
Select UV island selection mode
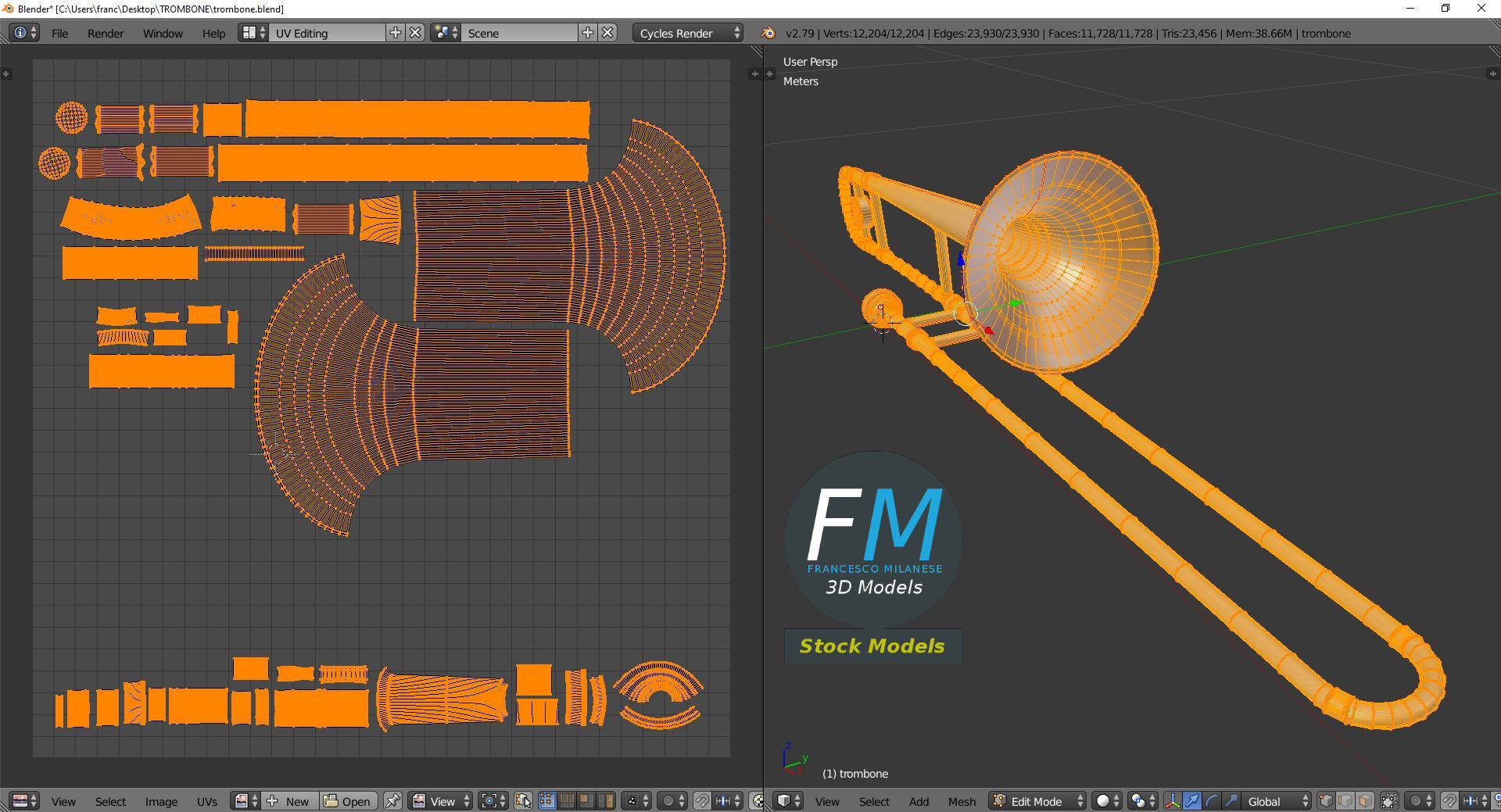click(x=606, y=801)
